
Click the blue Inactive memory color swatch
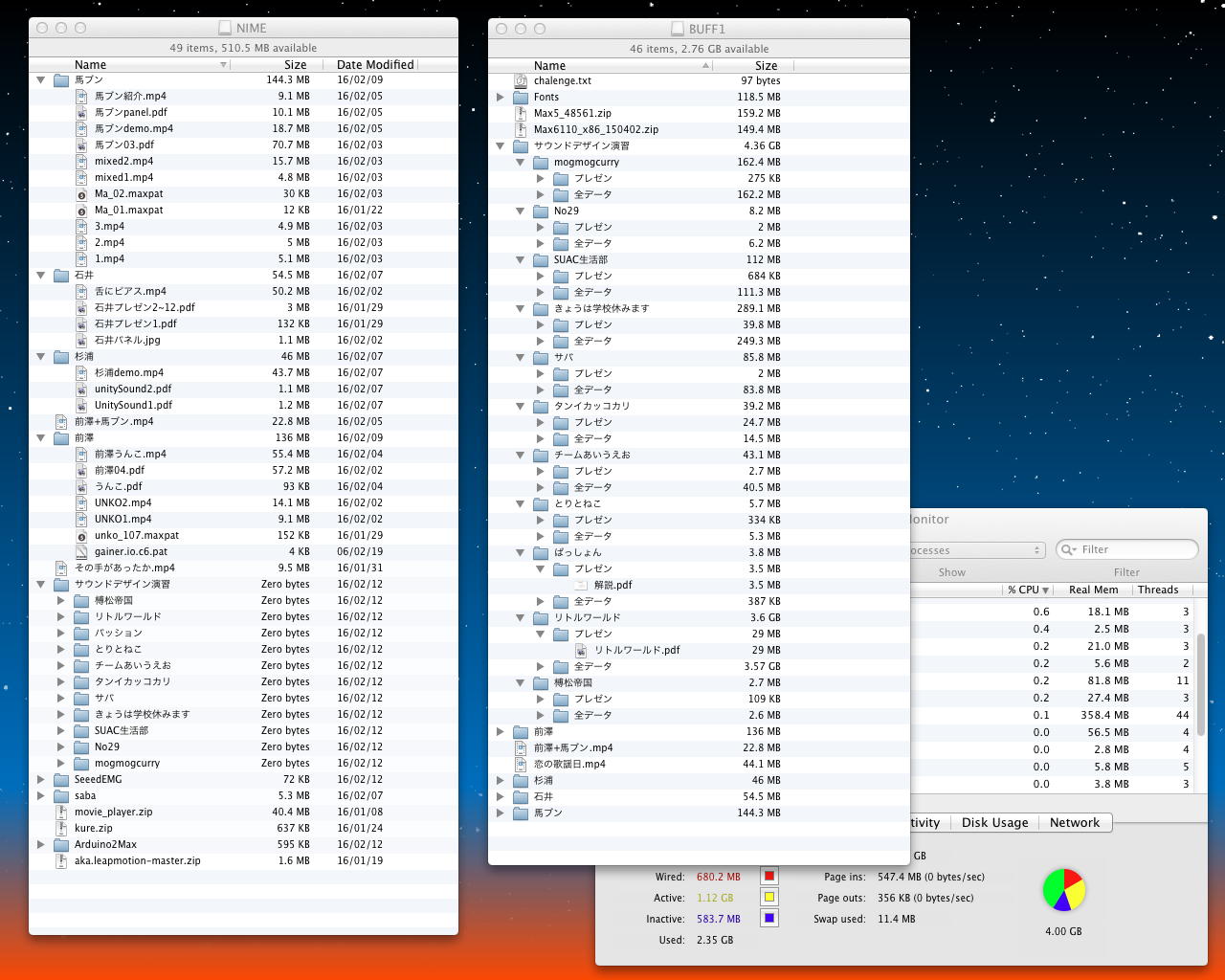[x=768, y=918]
